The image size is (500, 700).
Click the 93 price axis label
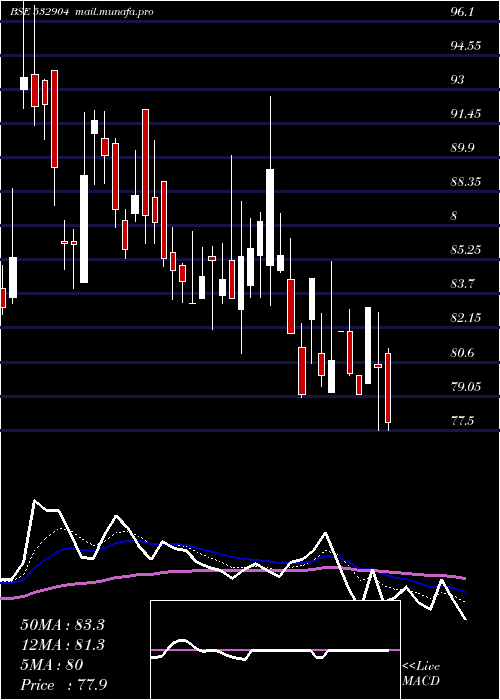pos(458,79)
